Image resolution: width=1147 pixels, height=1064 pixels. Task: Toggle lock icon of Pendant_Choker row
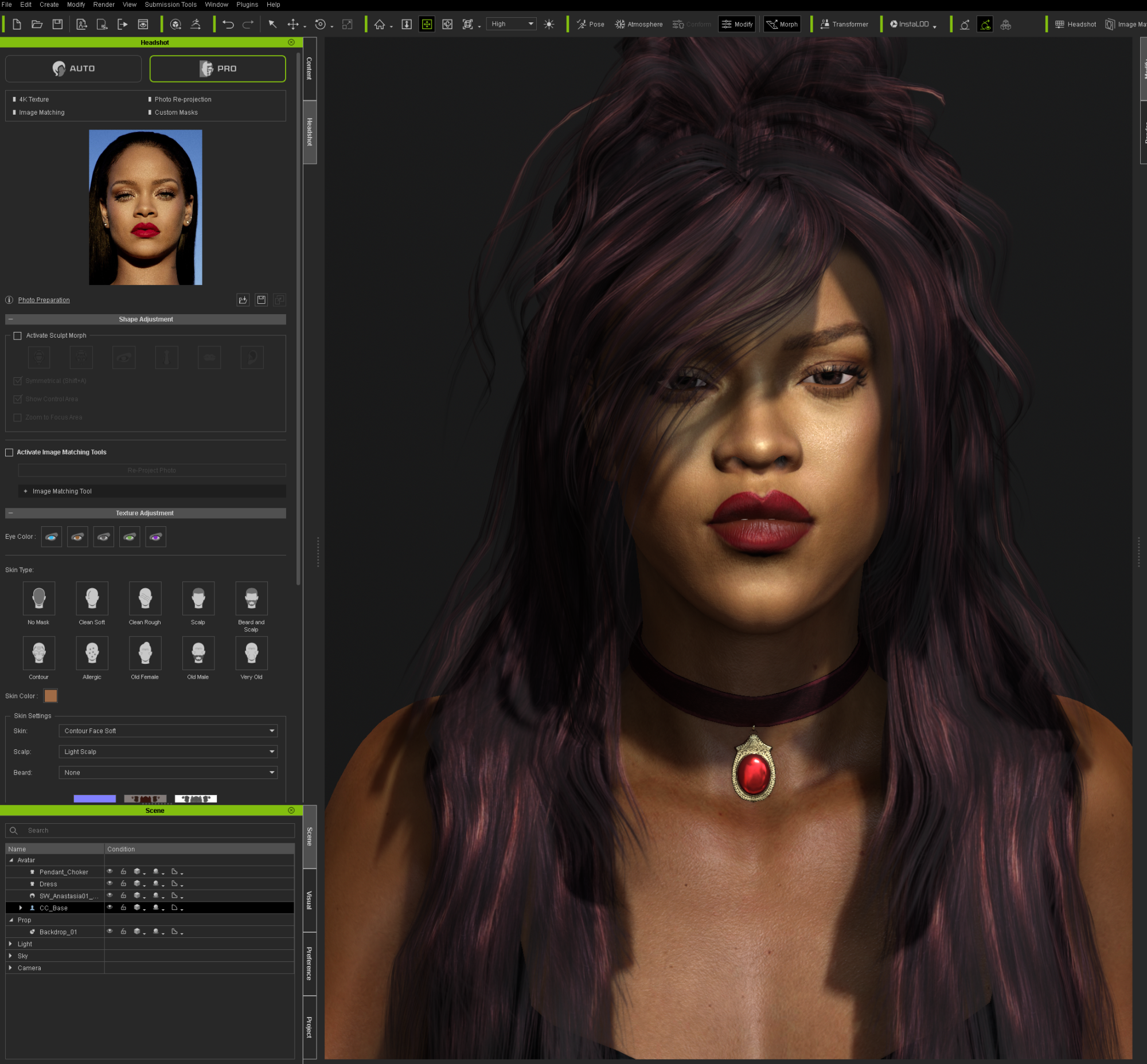pos(123,872)
